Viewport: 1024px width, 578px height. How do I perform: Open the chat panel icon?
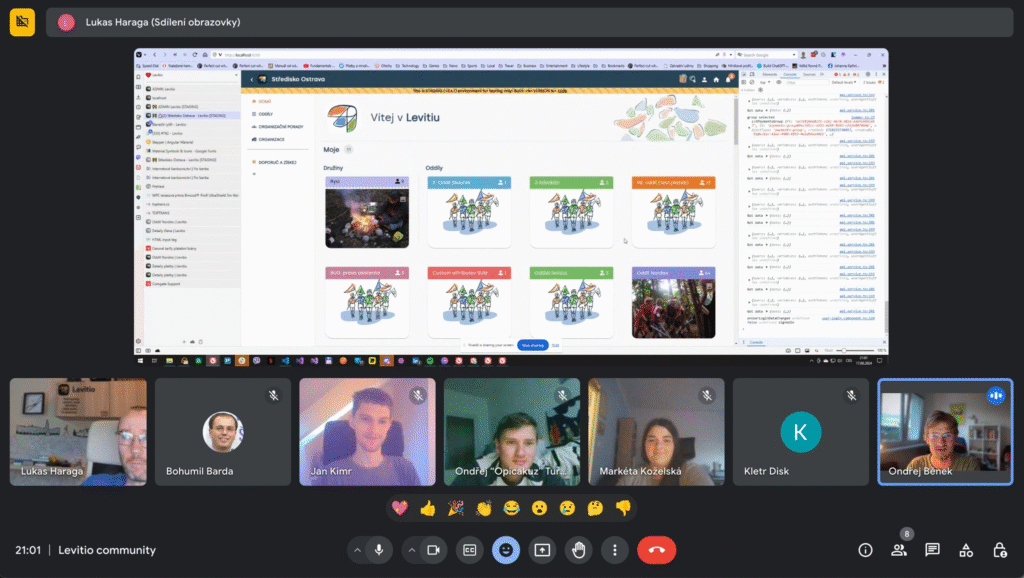933,550
